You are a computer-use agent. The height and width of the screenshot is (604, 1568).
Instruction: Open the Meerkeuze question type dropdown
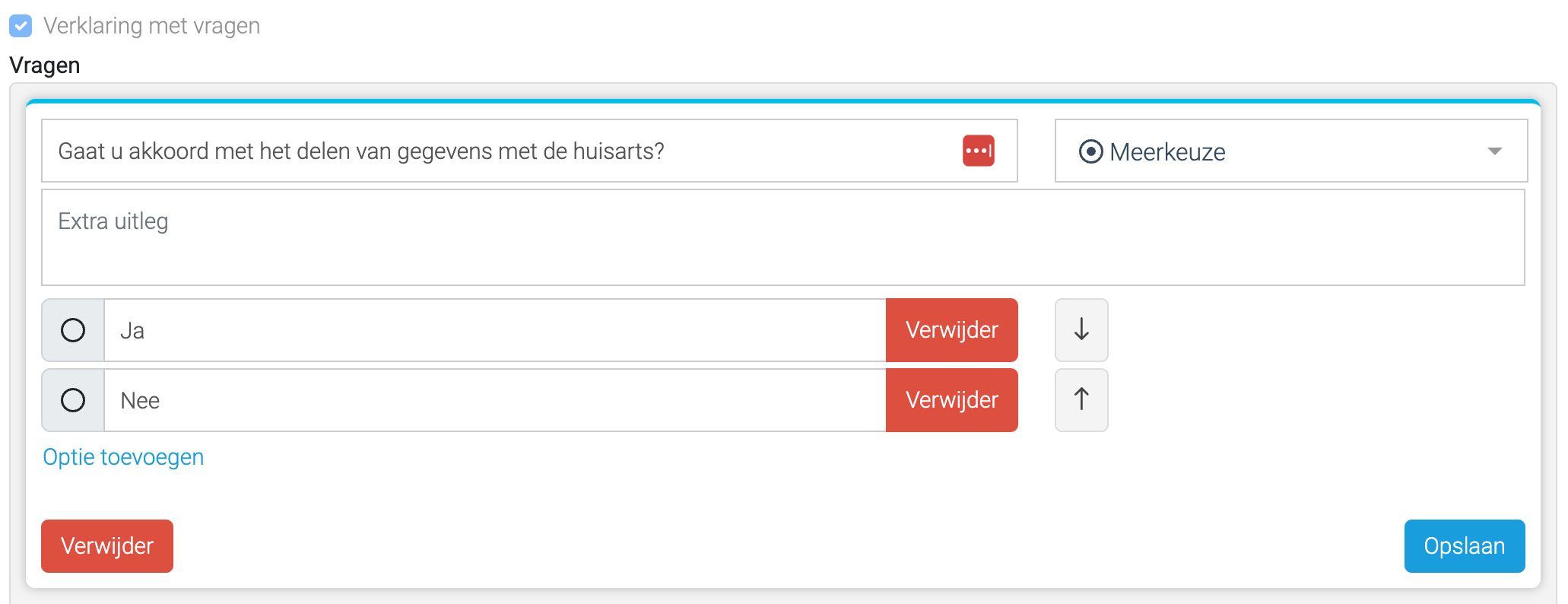tap(1291, 151)
